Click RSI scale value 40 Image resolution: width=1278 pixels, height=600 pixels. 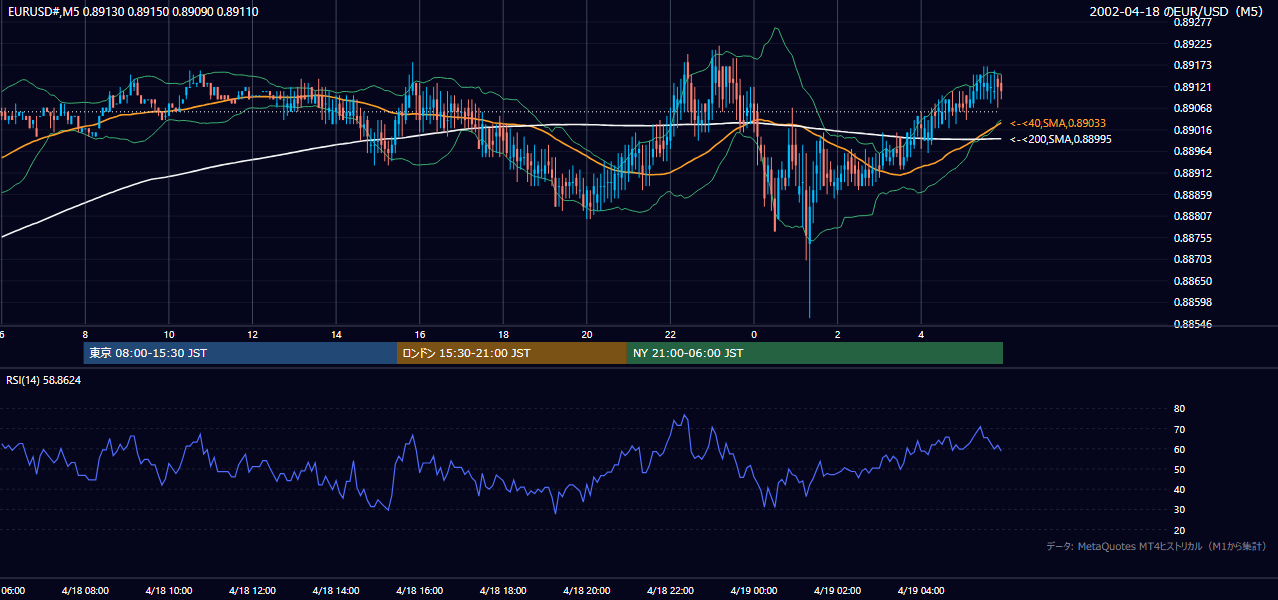(x=1179, y=489)
